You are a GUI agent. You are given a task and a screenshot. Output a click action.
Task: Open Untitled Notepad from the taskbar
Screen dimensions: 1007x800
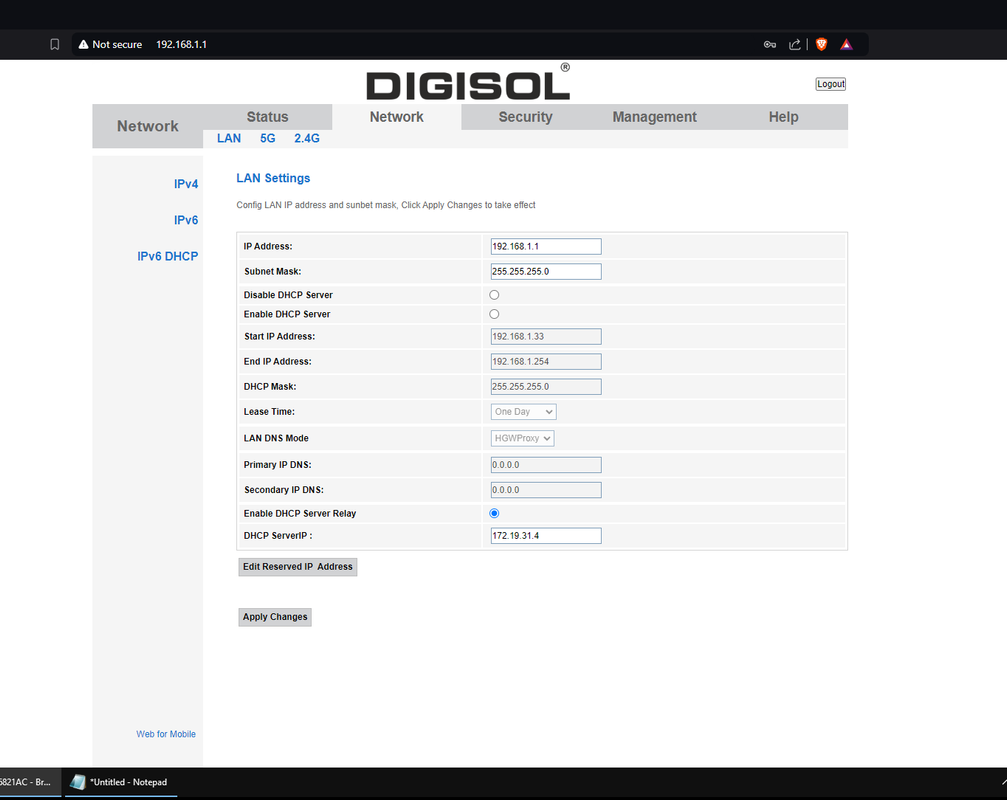pos(118,782)
